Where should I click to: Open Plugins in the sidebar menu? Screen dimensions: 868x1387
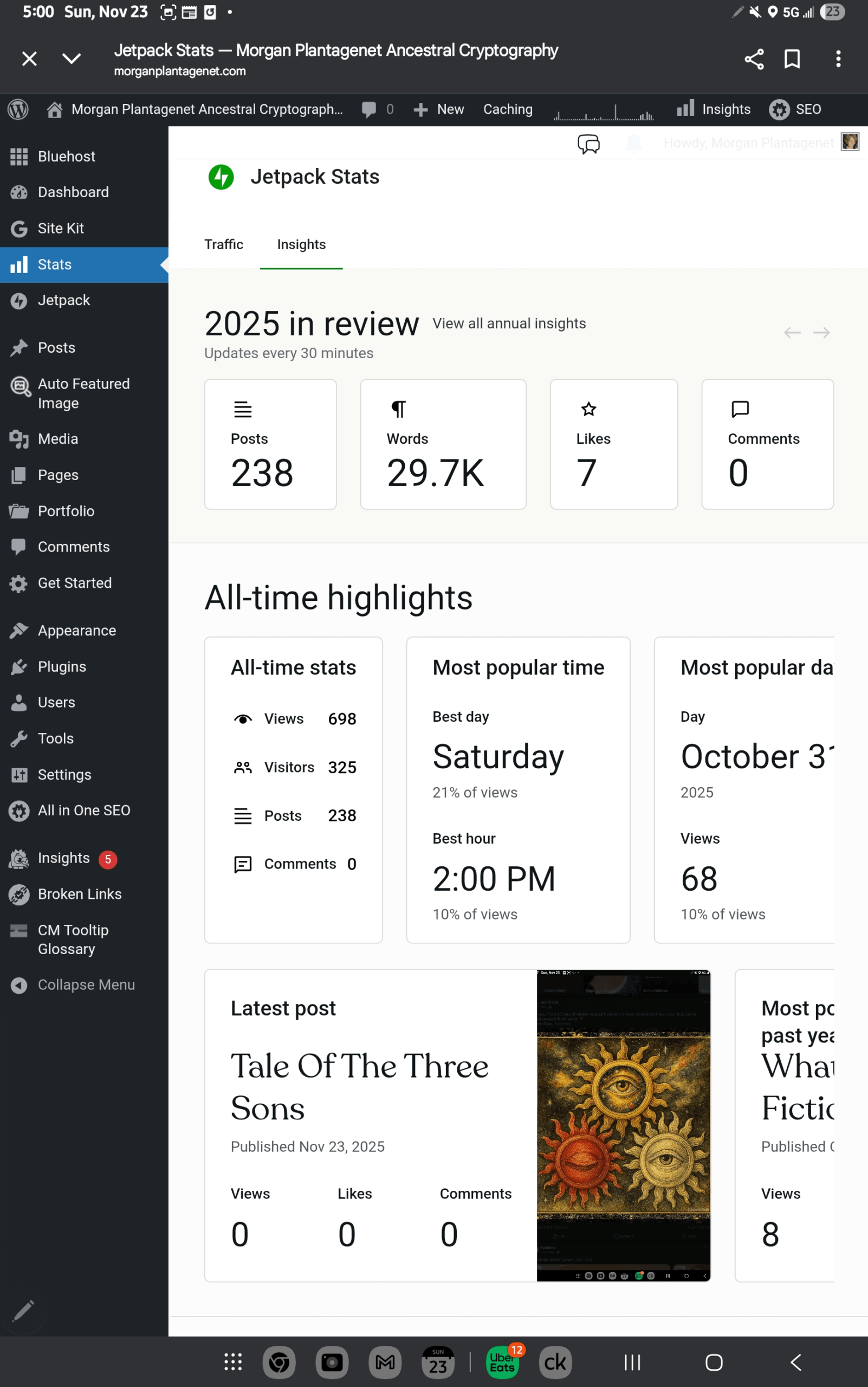pos(61,666)
